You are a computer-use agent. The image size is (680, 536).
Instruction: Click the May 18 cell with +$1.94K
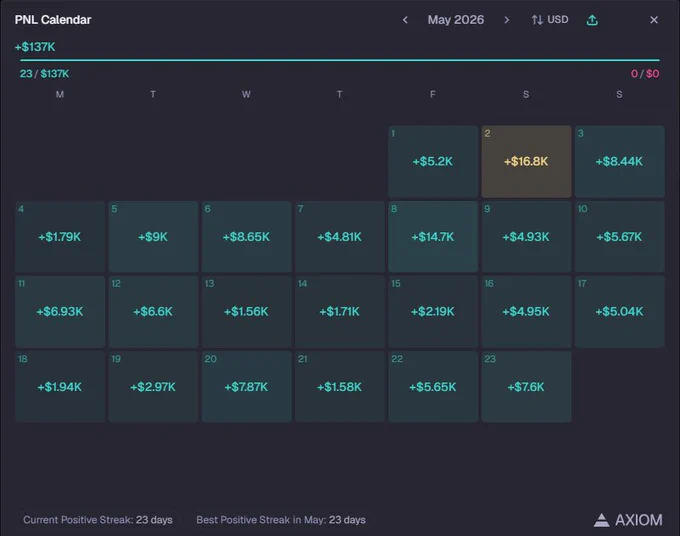point(60,387)
